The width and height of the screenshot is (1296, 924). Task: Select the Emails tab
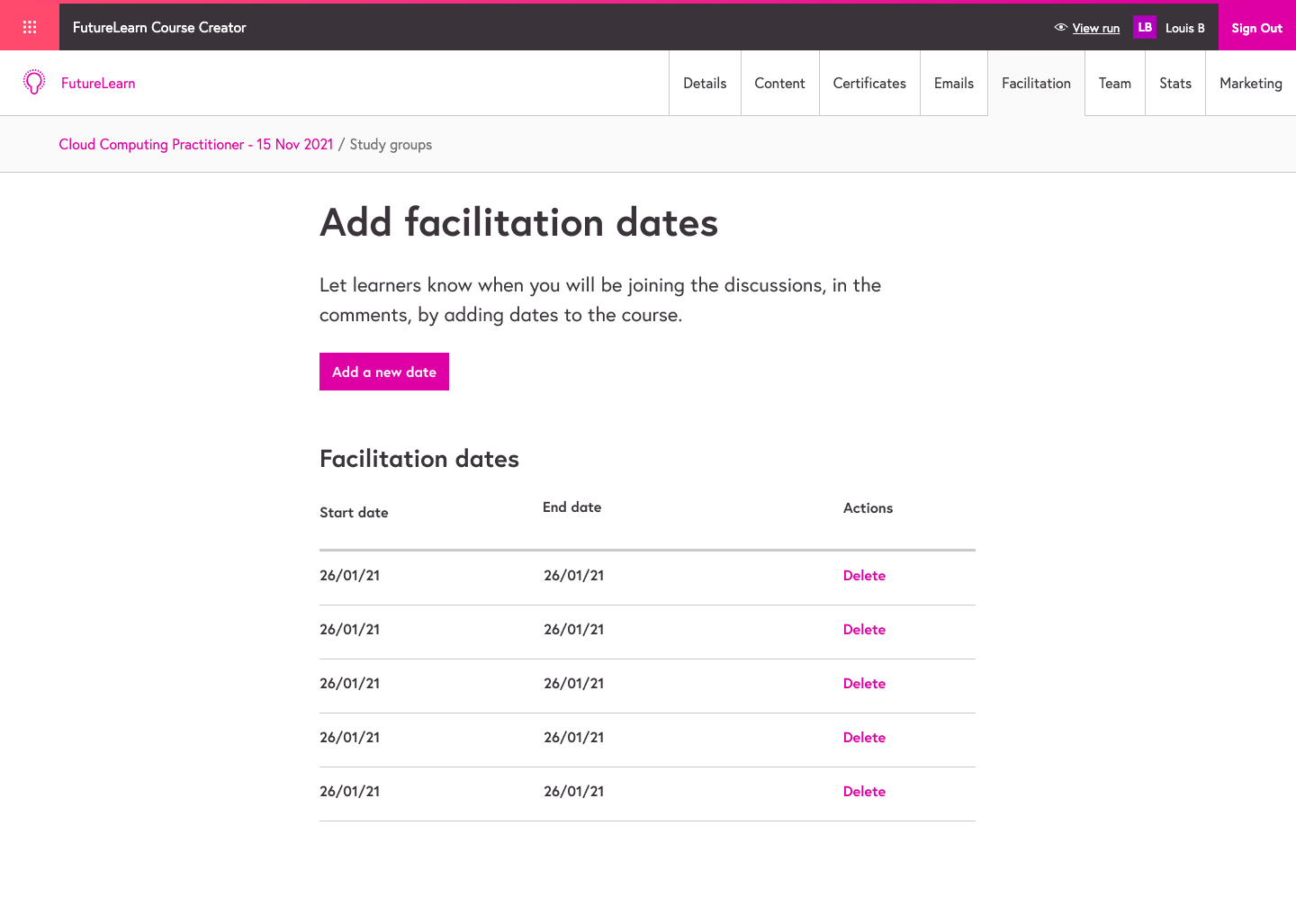[953, 83]
